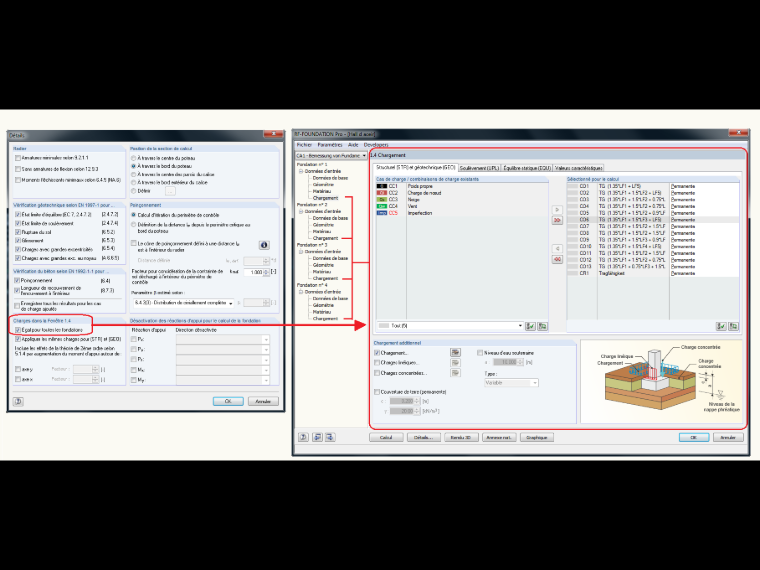Select the CR1 result combination row

pos(653,273)
